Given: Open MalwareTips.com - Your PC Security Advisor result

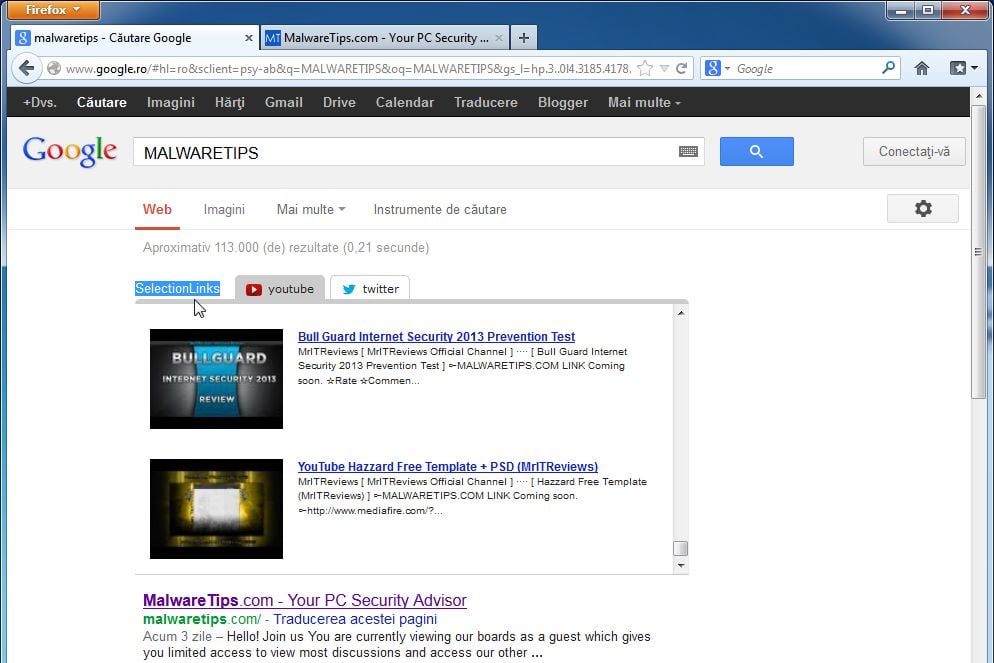Looking at the screenshot, I should coord(305,600).
